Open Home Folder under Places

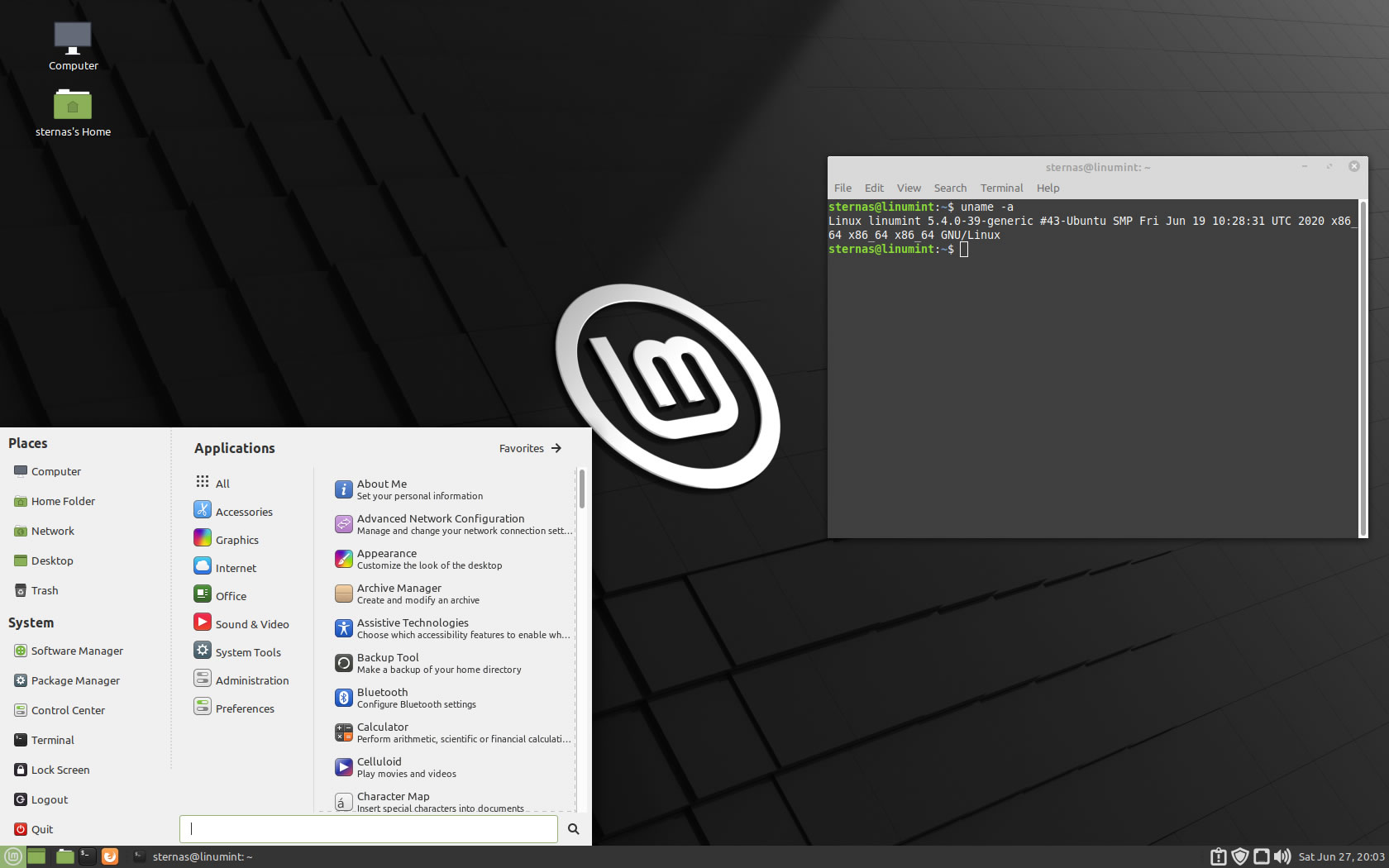click(54, 501)
